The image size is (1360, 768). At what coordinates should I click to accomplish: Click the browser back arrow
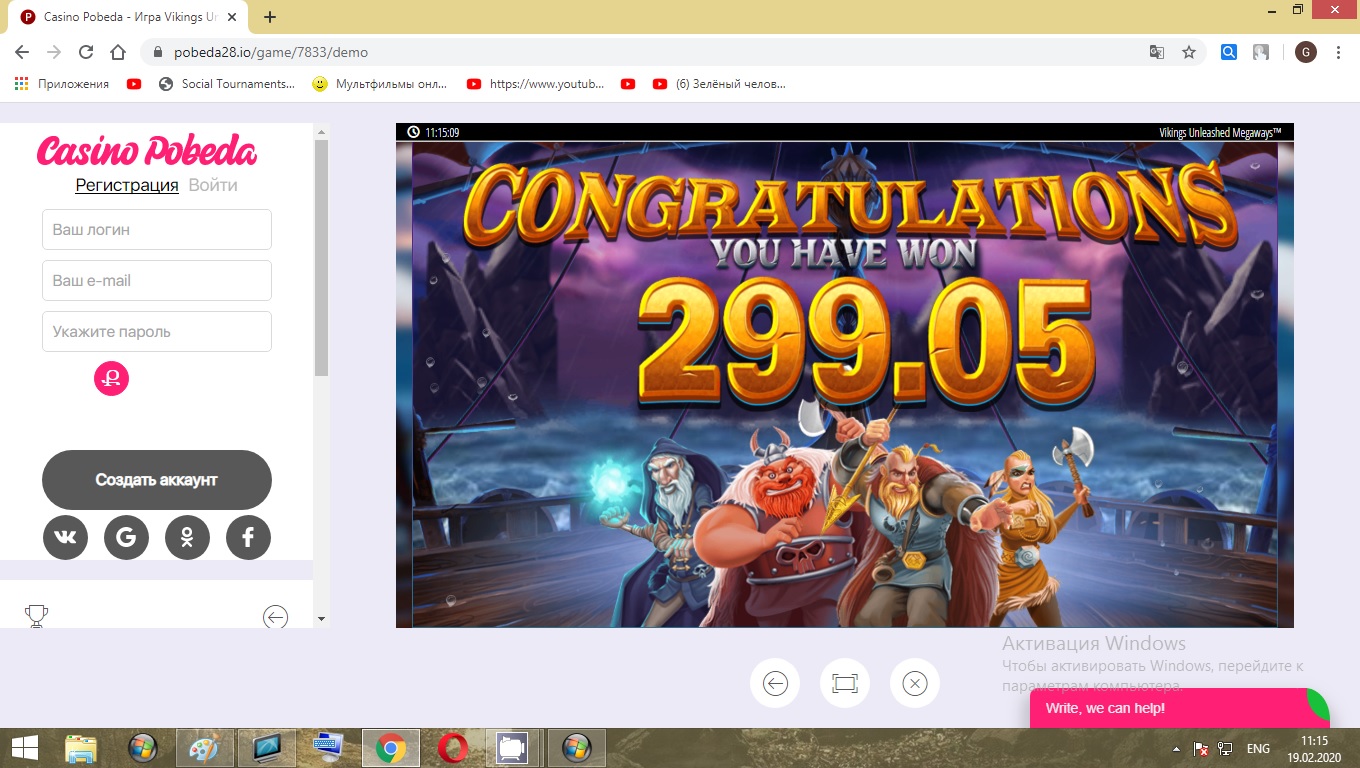22,52
